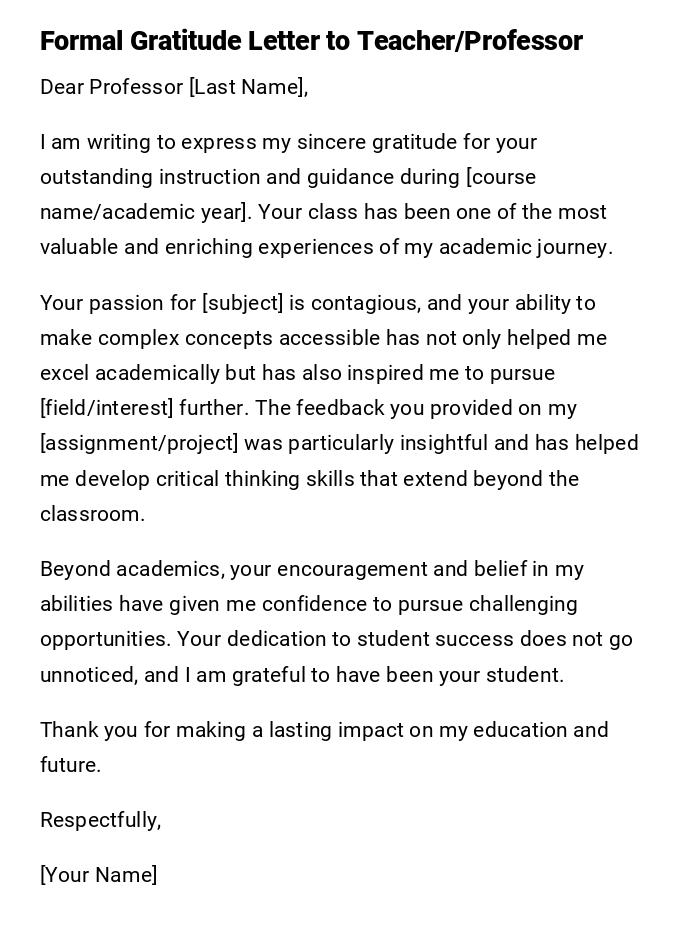The width and height of the screenshot is (700, 938).
Task: Click the word Respectfully in the closing
Action: [98, 820]
